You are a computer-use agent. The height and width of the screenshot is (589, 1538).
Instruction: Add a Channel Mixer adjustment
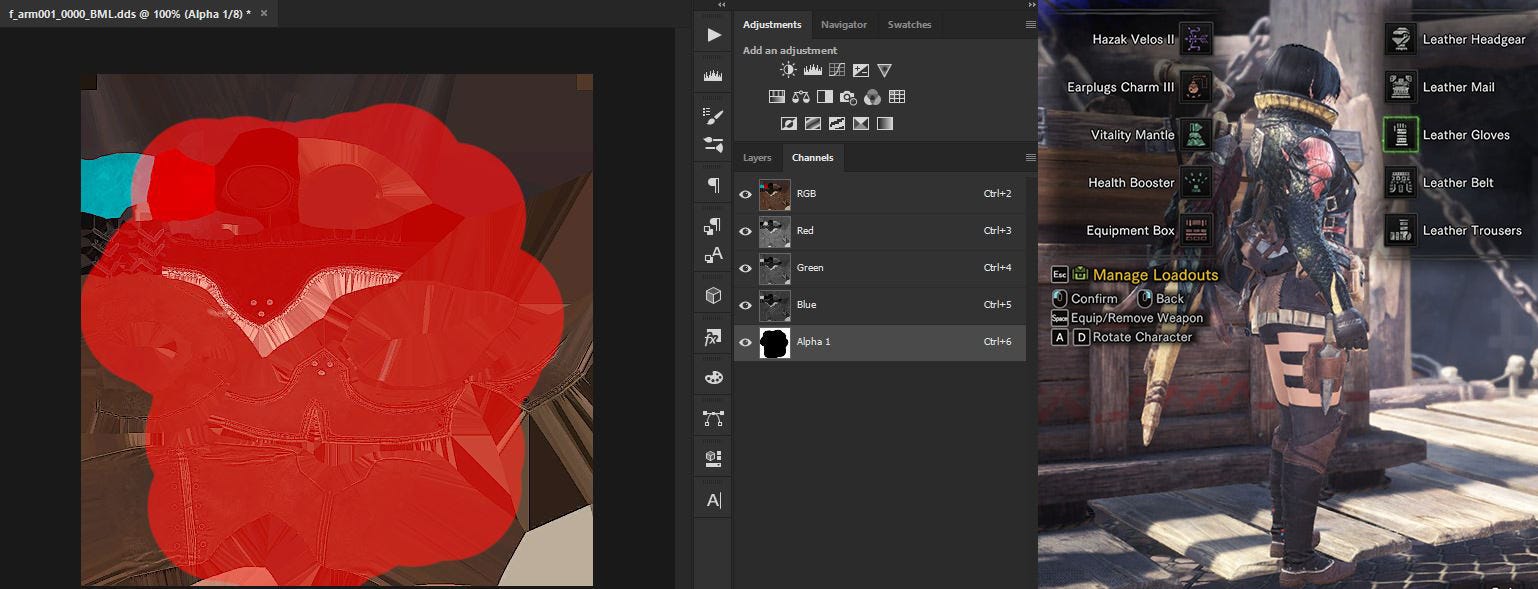(x=872, y=97)
